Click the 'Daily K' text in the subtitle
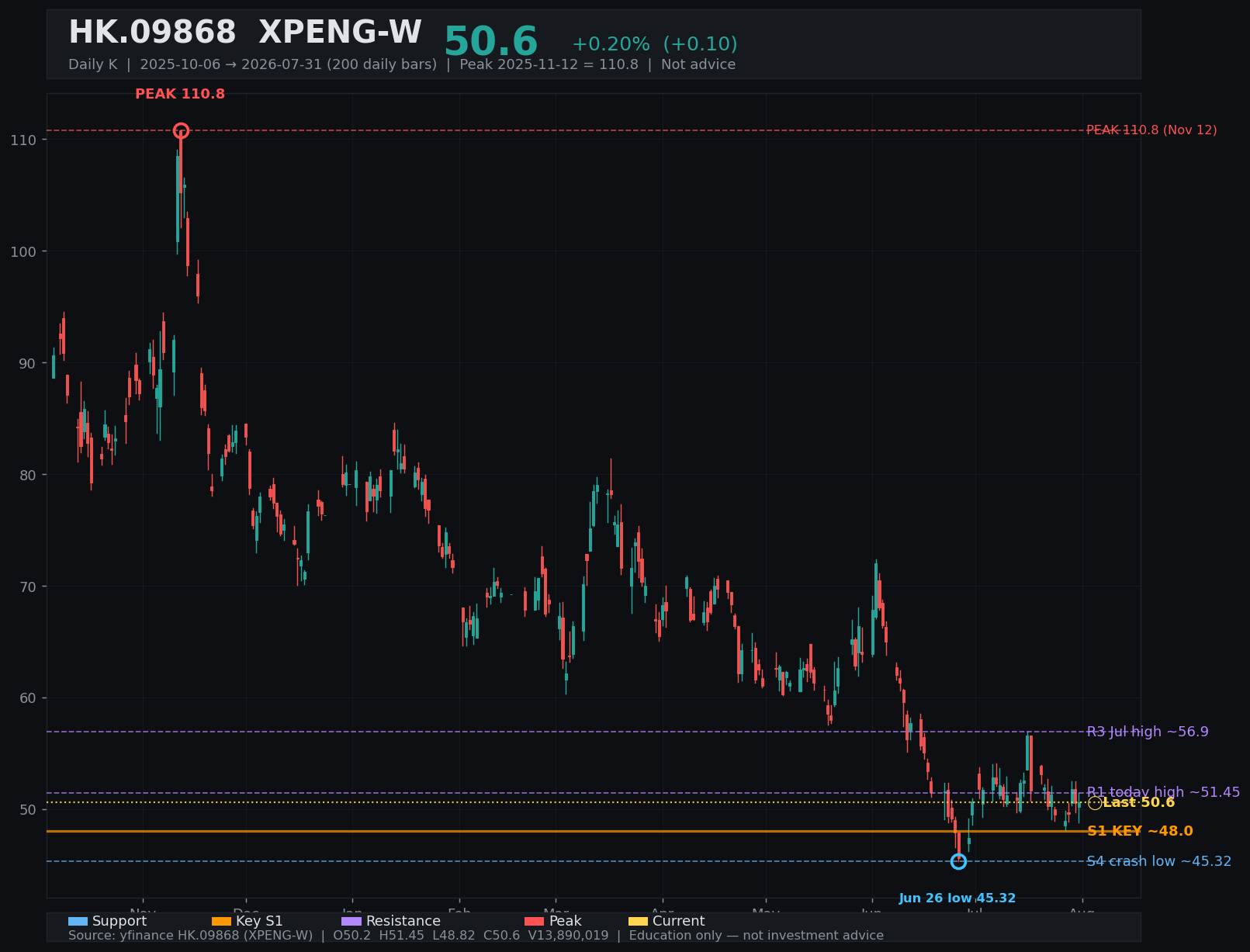The height and width of the screenshot is (952, 1250). pyautogui.click(x=93, y=64)
